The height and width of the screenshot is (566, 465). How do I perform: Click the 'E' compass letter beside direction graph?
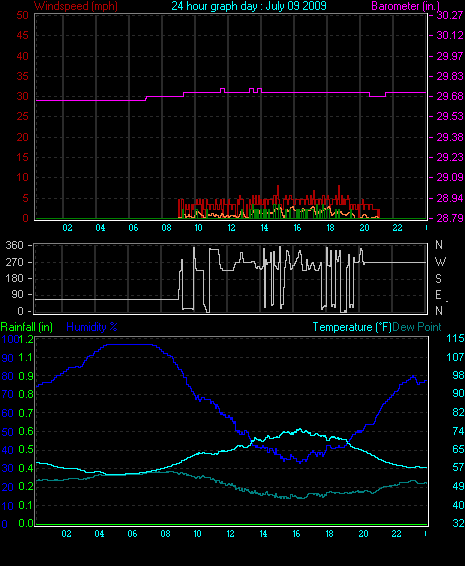[438, 295]
